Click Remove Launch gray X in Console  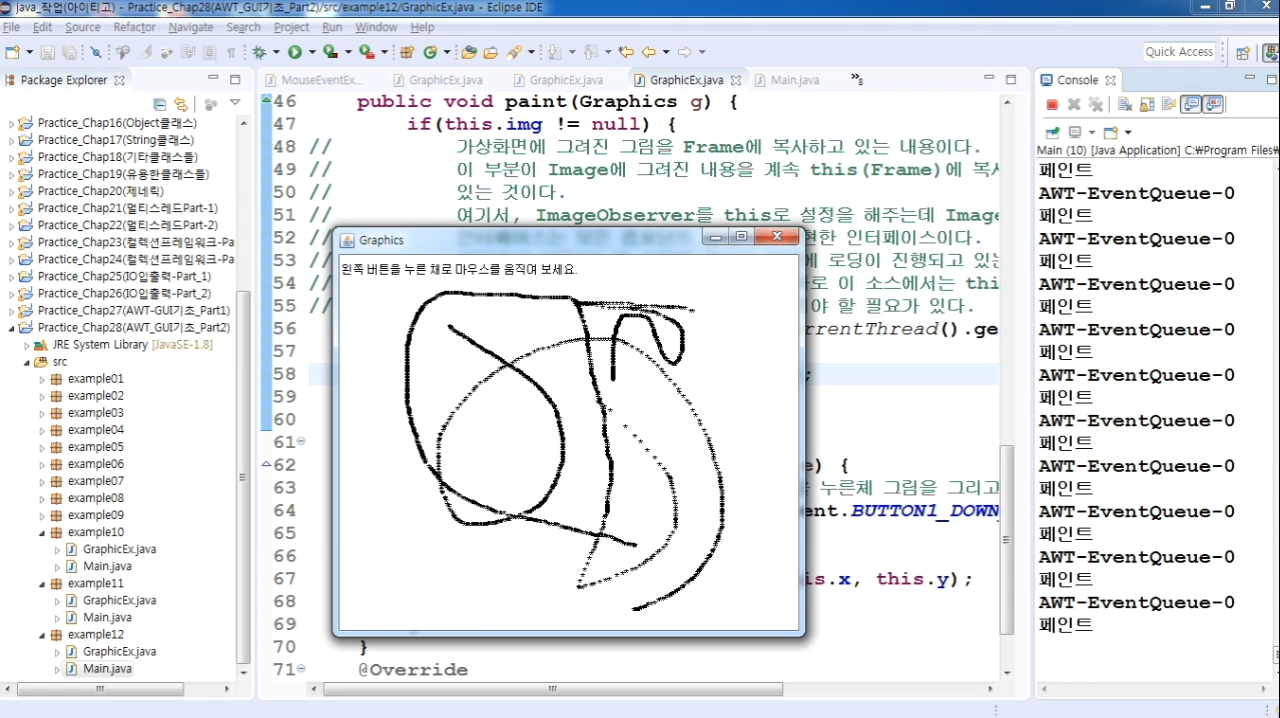(x=1074, y=104)
